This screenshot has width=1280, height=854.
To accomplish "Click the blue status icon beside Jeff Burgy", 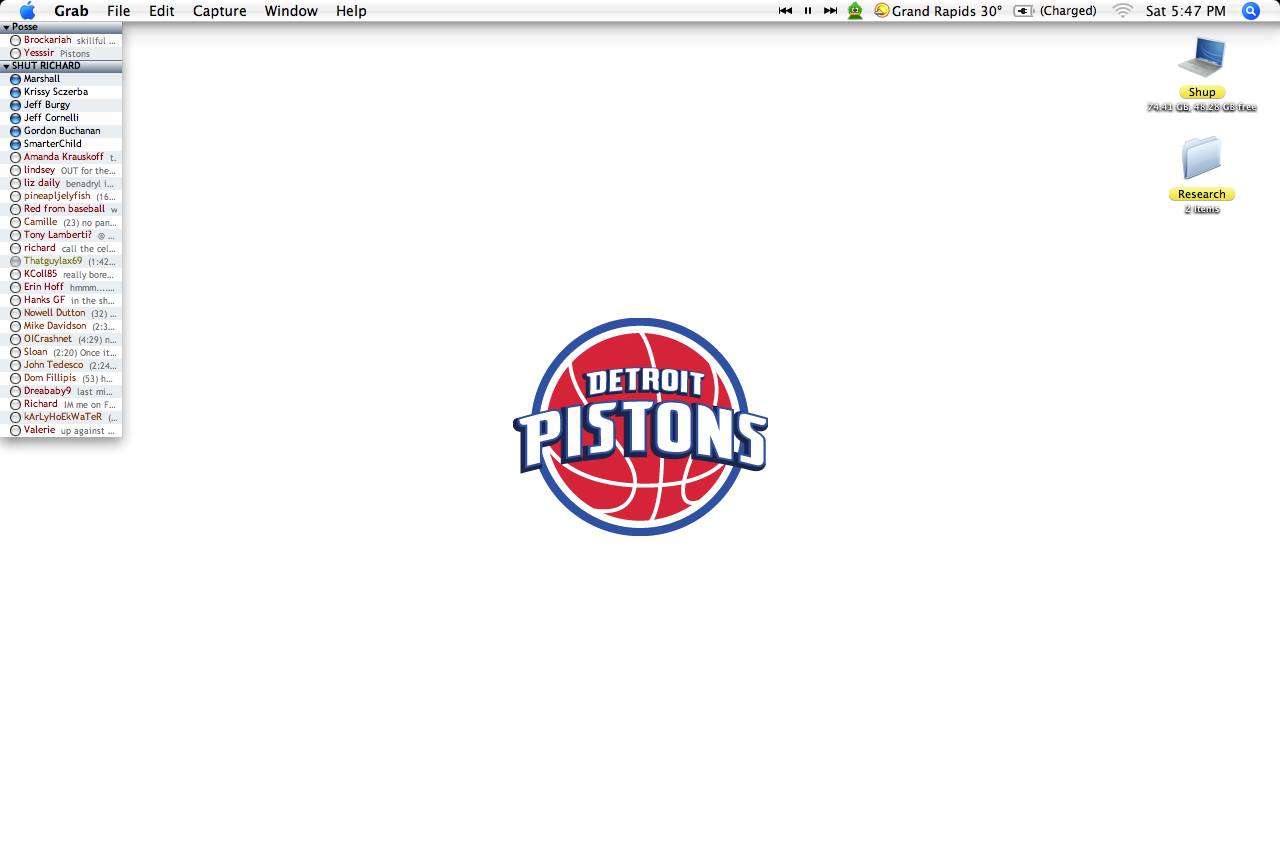I will pyautogui.click(x=15, y=105).
